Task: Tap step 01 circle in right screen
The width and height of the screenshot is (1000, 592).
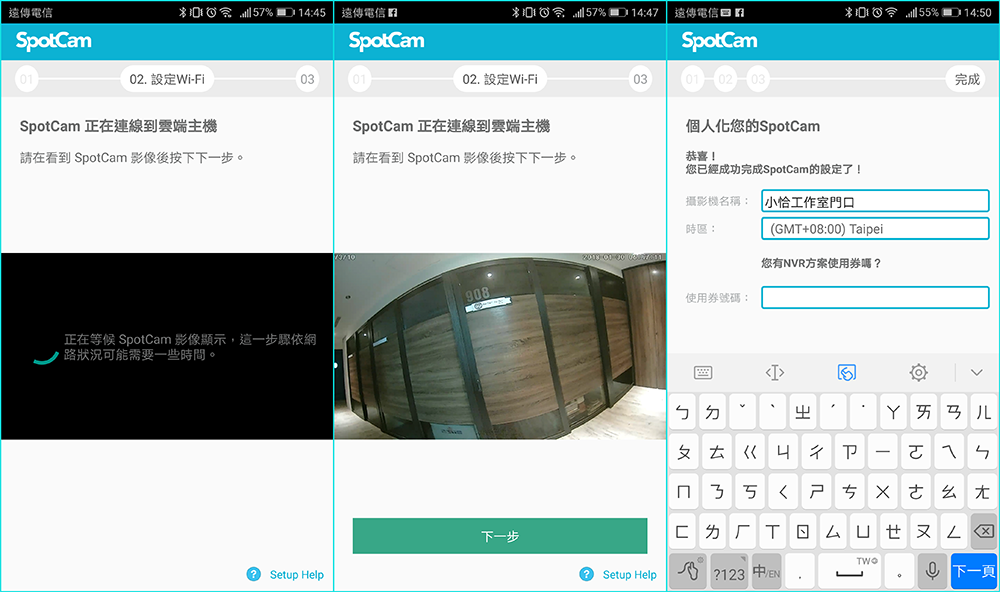Action: click(x=693, y=79)
